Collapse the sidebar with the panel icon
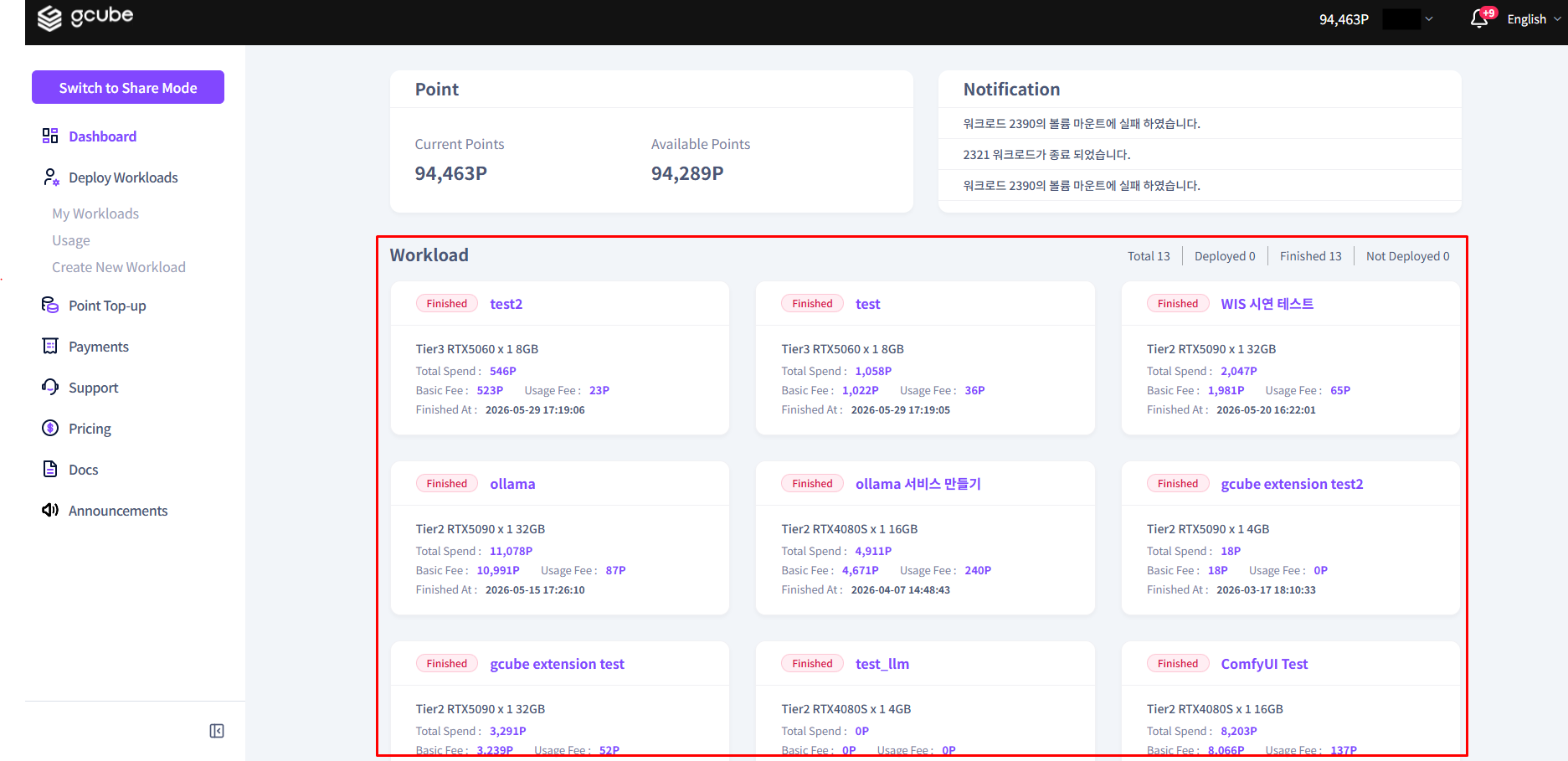The image size is (1568, 761). click(x=217, y=731)
